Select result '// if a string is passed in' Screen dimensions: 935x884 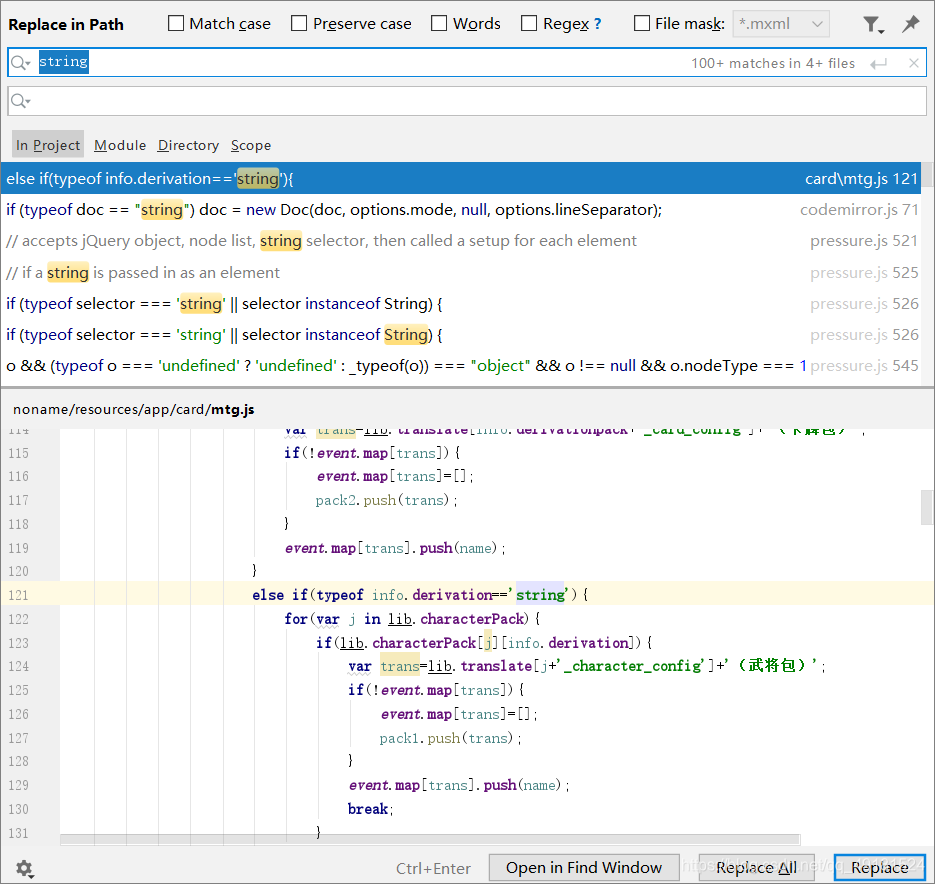[460, 273]
